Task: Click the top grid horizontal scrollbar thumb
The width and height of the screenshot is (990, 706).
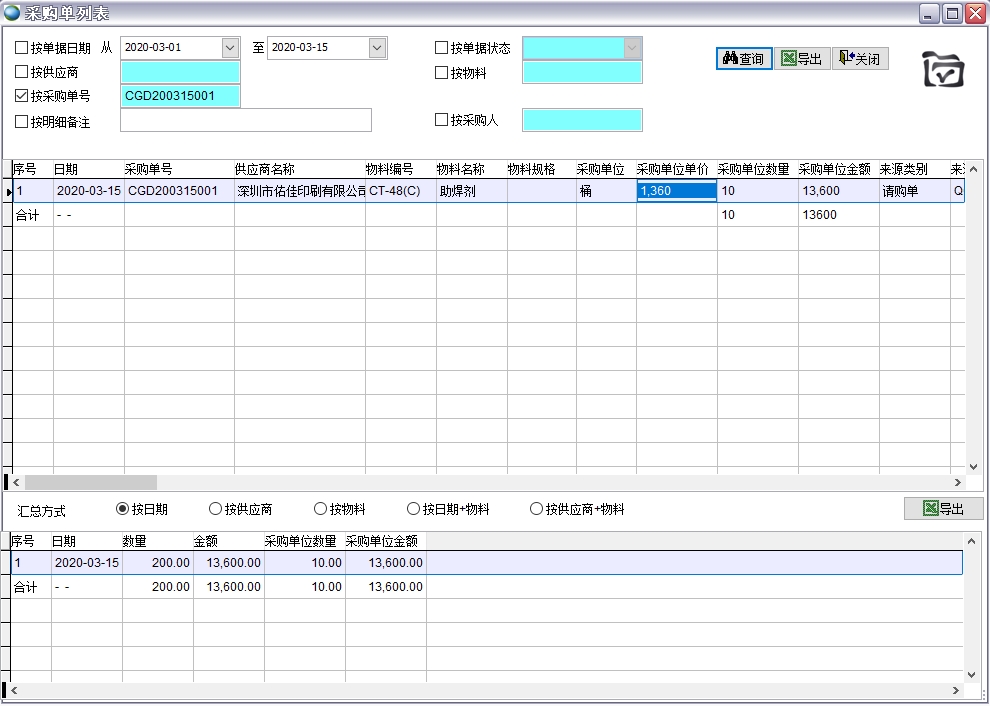Action: click(90, 482)
